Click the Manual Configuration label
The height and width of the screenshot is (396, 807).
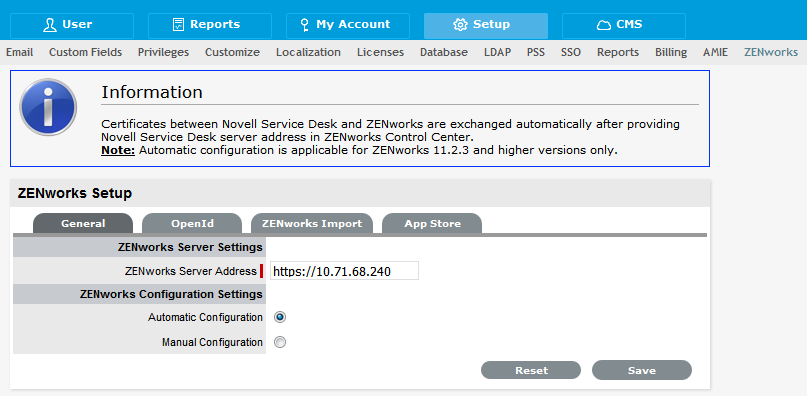(x=212, y=342)
